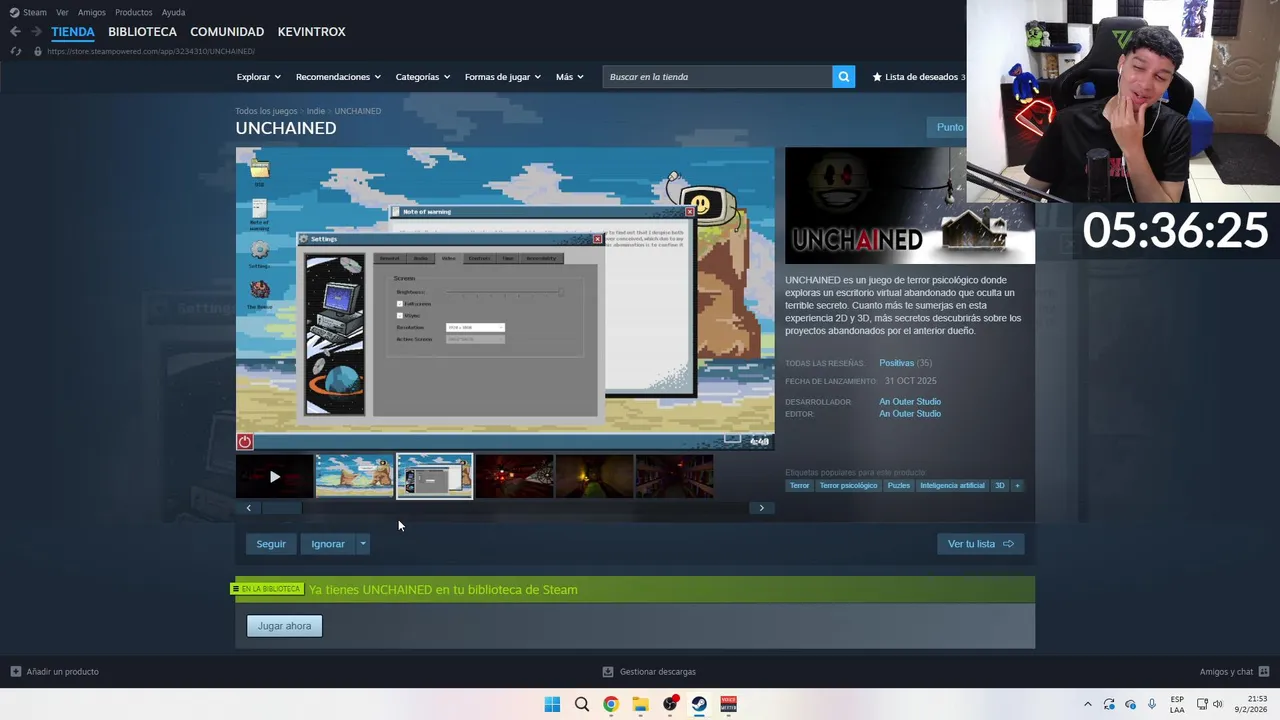Select the yellow corridor screenshot thumbnail
The width and height of the screenshot is (1280, 720).
pos(595,477)
